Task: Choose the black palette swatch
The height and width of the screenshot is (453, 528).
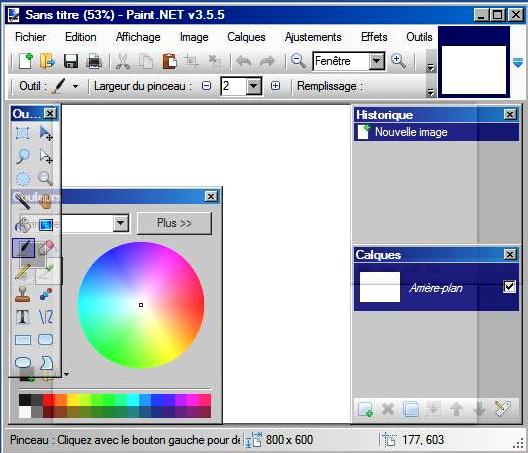Action: coord(25,400)
